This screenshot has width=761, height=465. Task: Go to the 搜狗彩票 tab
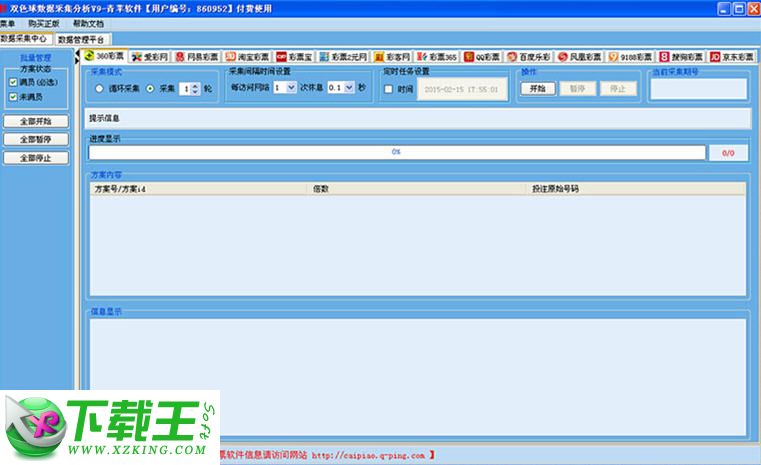pos(681,57)
